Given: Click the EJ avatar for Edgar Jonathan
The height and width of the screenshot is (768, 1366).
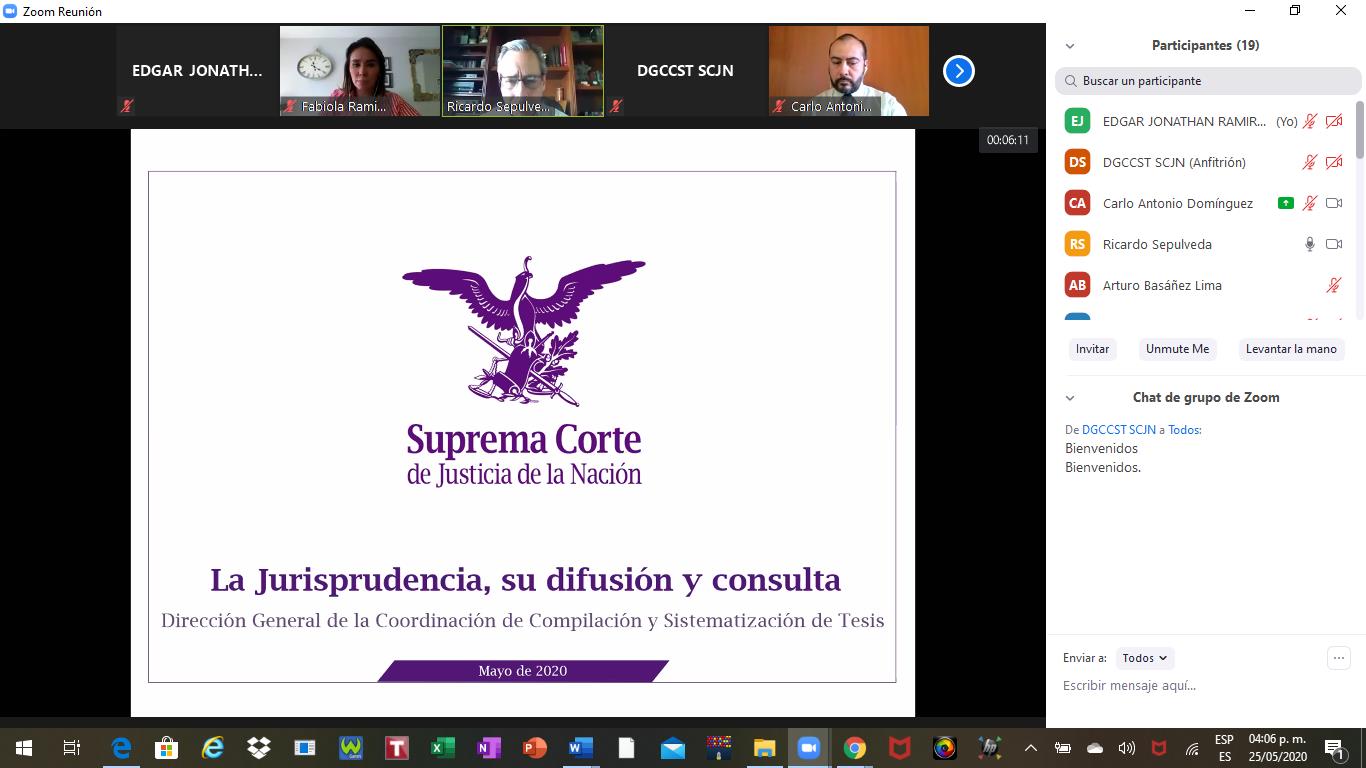Looking at the screenshot, I should tap(1077, 121).
